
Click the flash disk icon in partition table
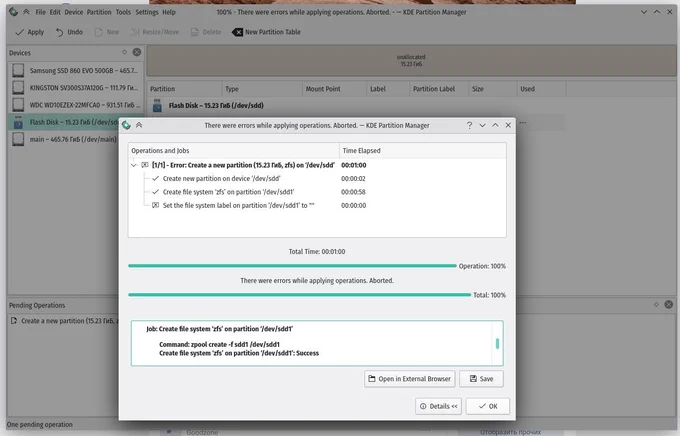coord(157,105)
